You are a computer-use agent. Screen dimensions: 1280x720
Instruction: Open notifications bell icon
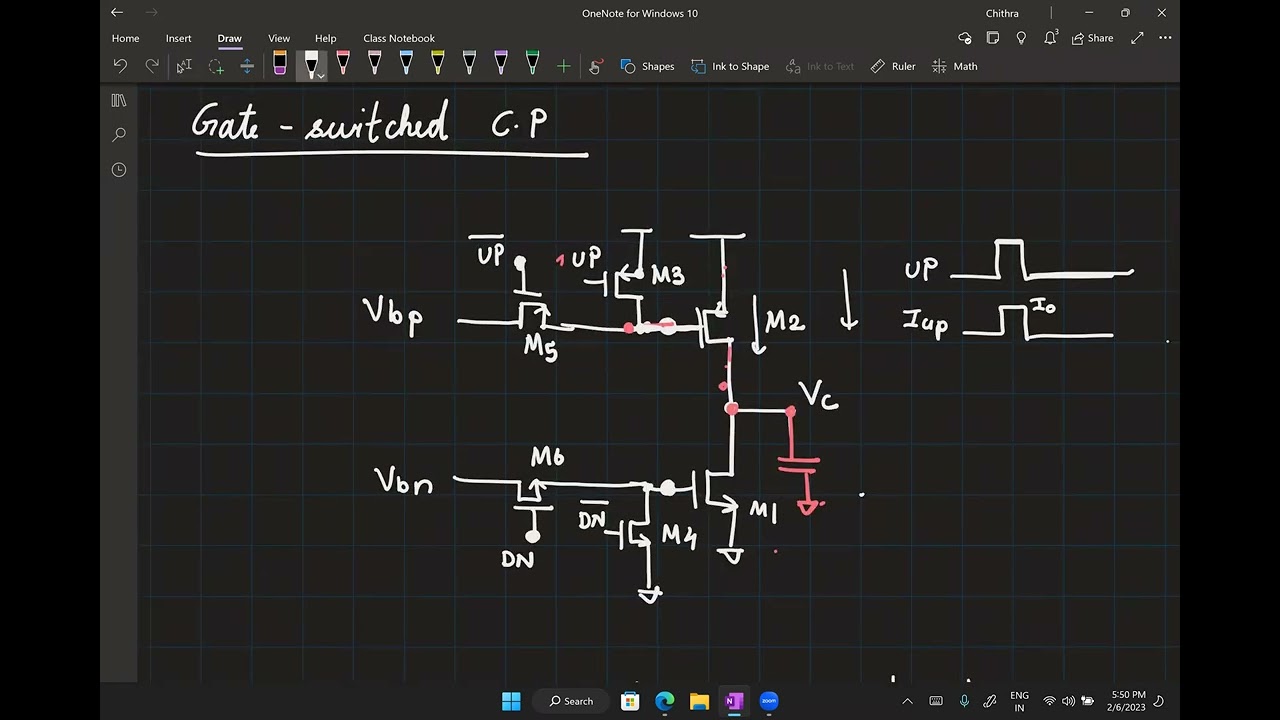click(x=1051, y=38)
